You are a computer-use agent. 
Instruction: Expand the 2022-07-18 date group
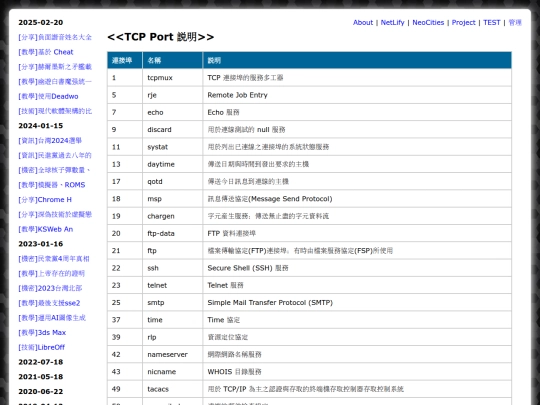pos(41,362)
